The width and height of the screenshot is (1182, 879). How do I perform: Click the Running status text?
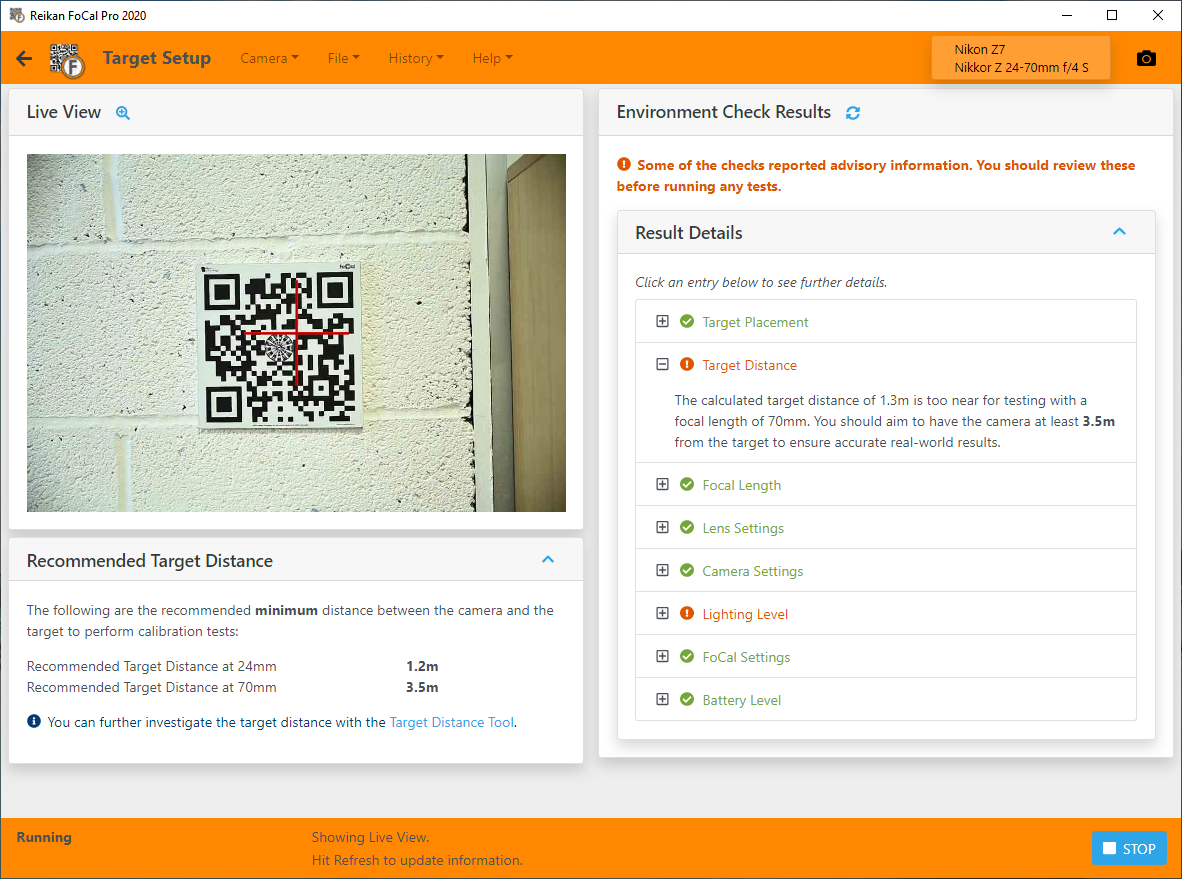[44, 837]
